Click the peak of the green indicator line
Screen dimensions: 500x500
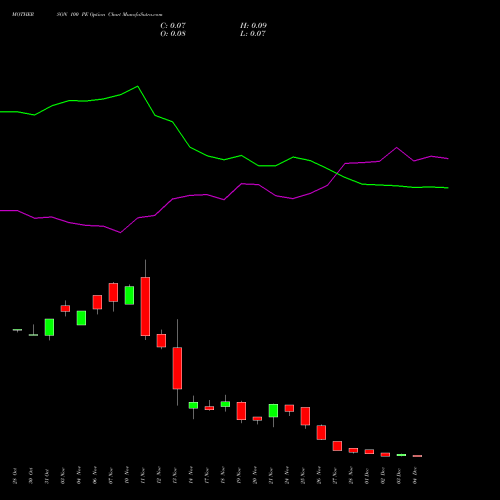[138, 86]
